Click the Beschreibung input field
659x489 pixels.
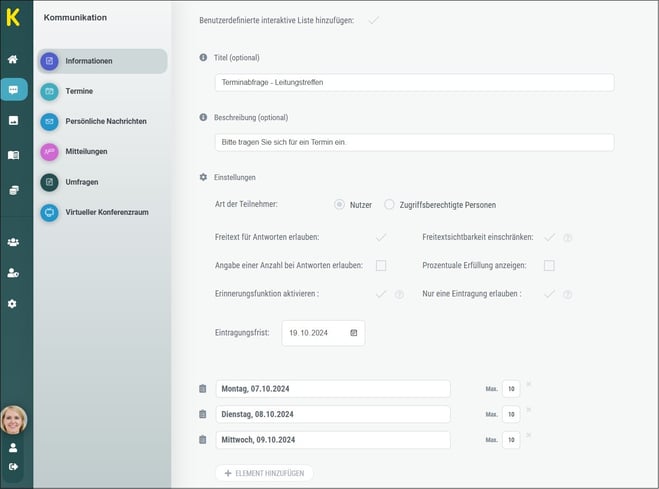point(414,142)
